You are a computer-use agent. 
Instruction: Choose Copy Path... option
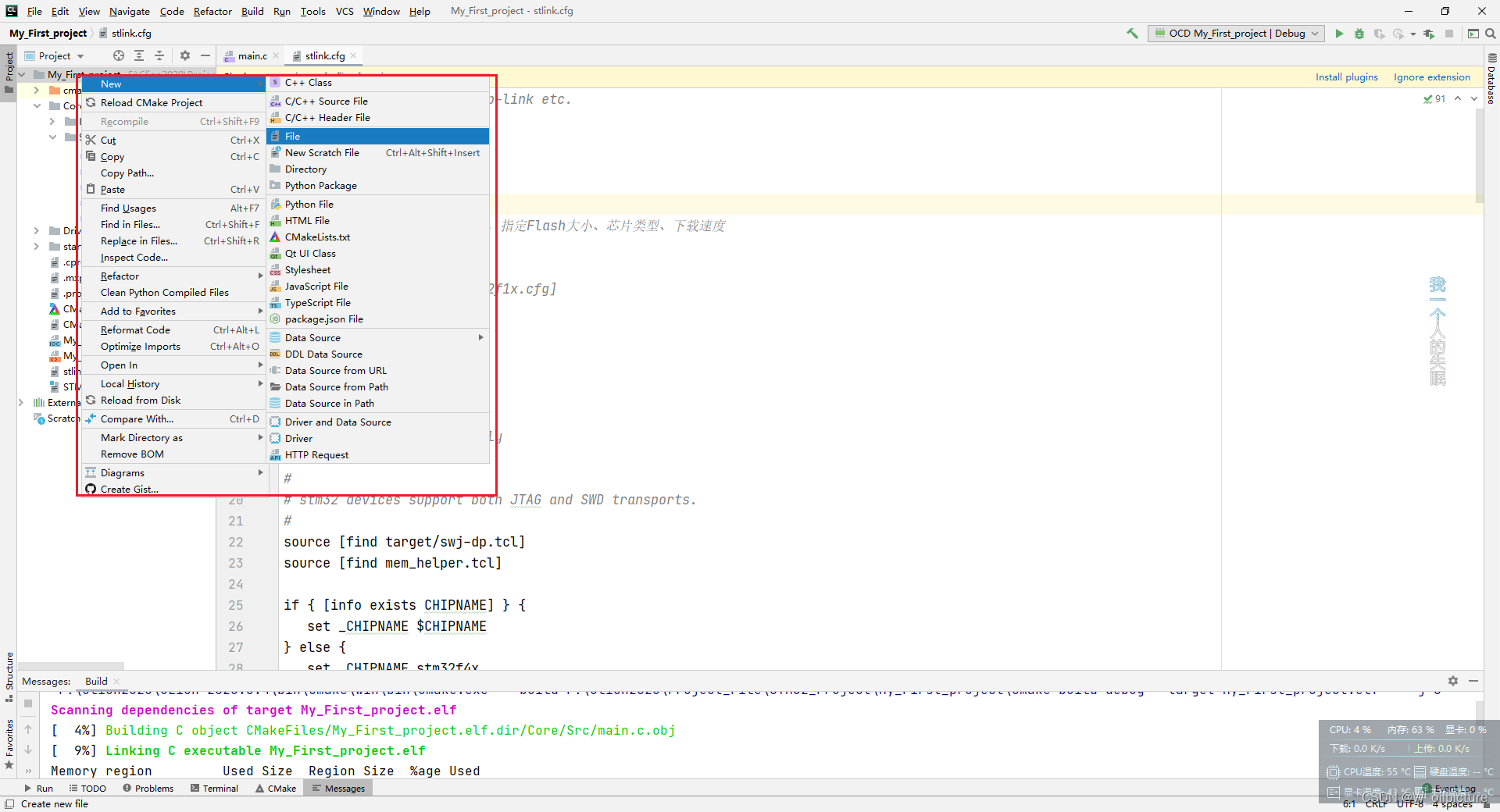[174, 173]
